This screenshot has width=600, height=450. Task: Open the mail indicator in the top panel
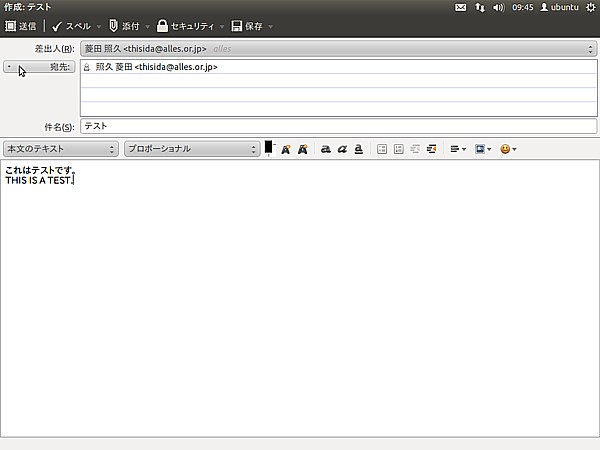click(x=460, y=7)
